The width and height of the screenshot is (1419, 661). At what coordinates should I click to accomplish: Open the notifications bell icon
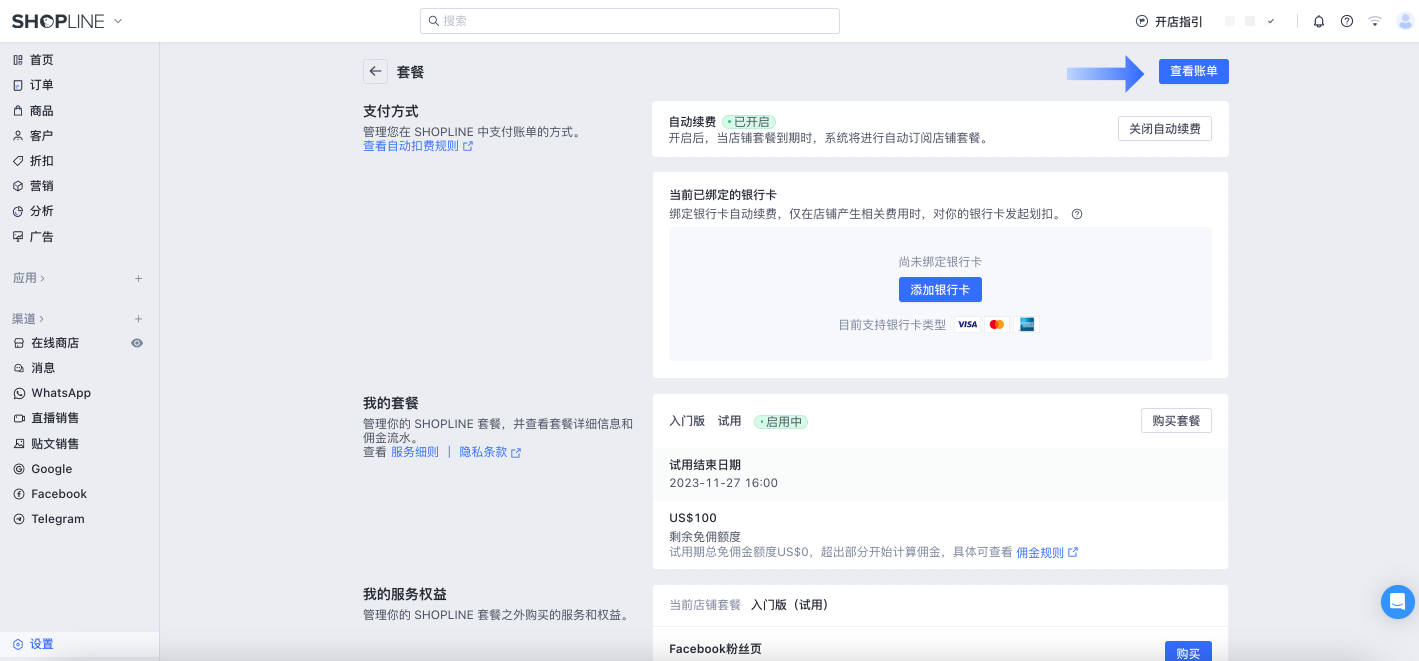[x=1319, y=21]
